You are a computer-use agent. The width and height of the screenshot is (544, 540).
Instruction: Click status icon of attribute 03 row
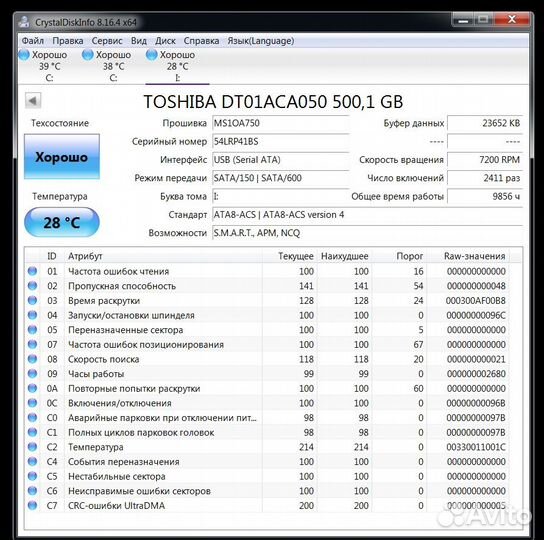tap(32, 300)
